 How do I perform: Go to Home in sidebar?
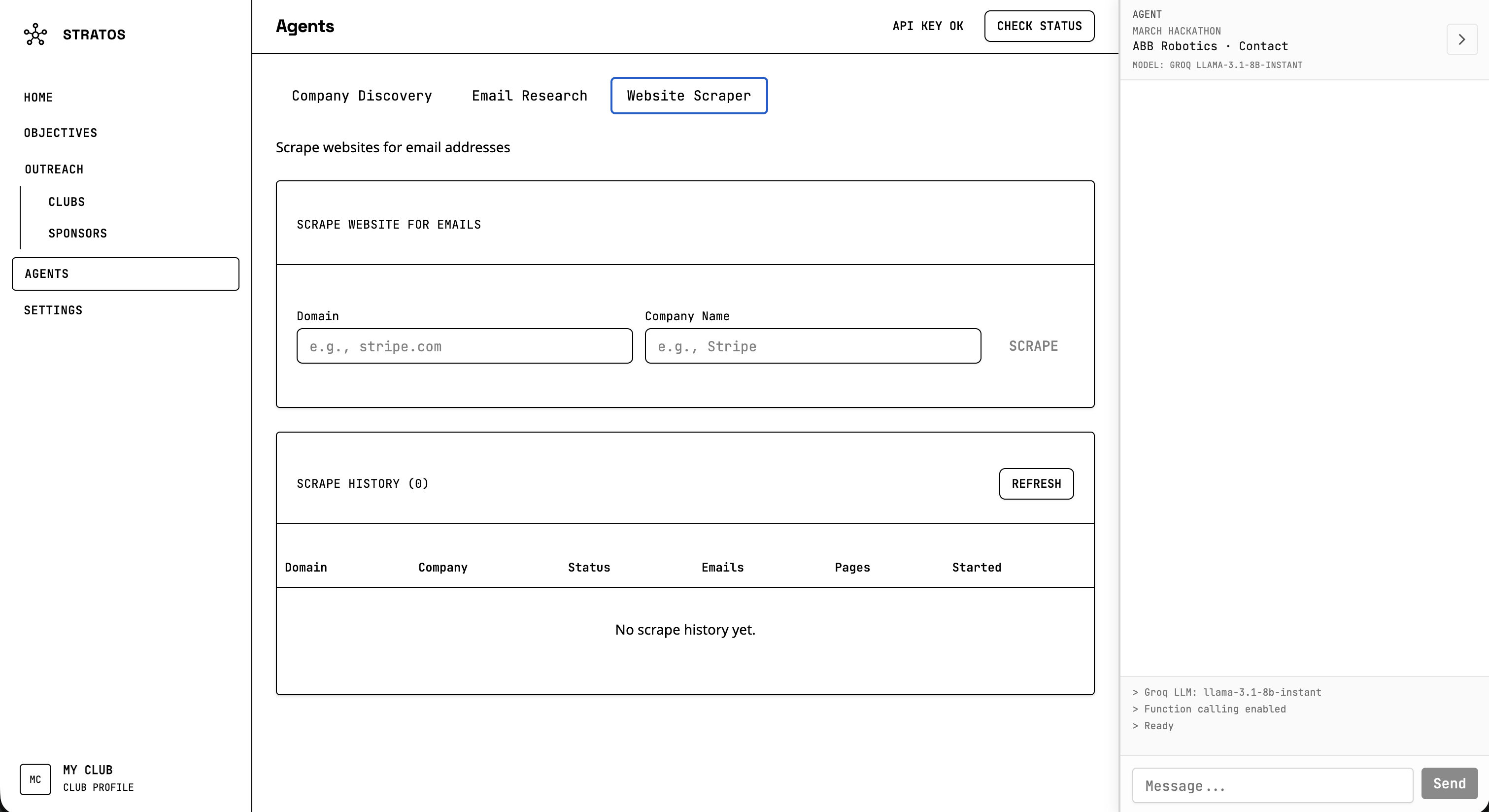(38, 98)
